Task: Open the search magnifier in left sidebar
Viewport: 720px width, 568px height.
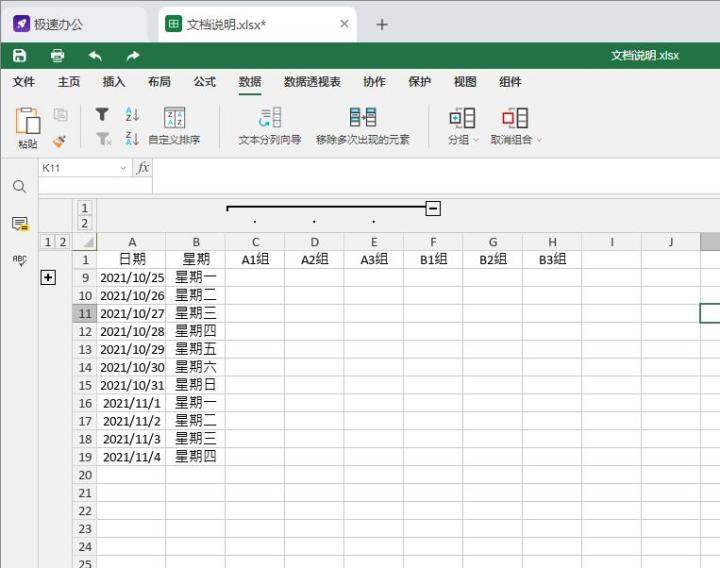Action: (x=19, y=186)
